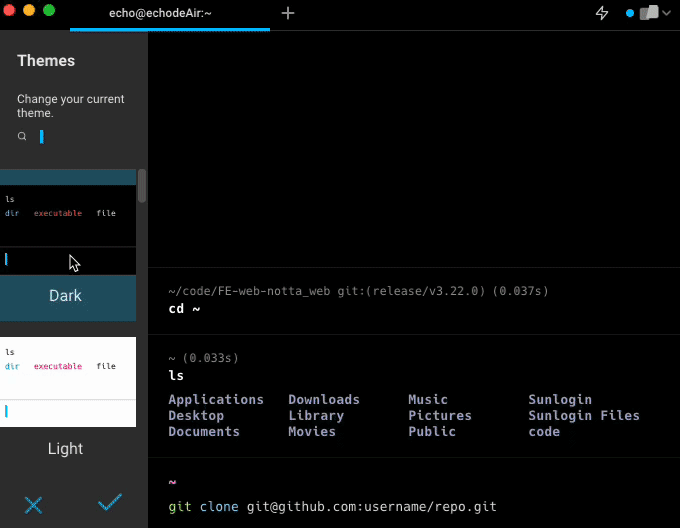Screen dimensions: 680x528
Task: Click the red close window button
Action: pos(9,10)
